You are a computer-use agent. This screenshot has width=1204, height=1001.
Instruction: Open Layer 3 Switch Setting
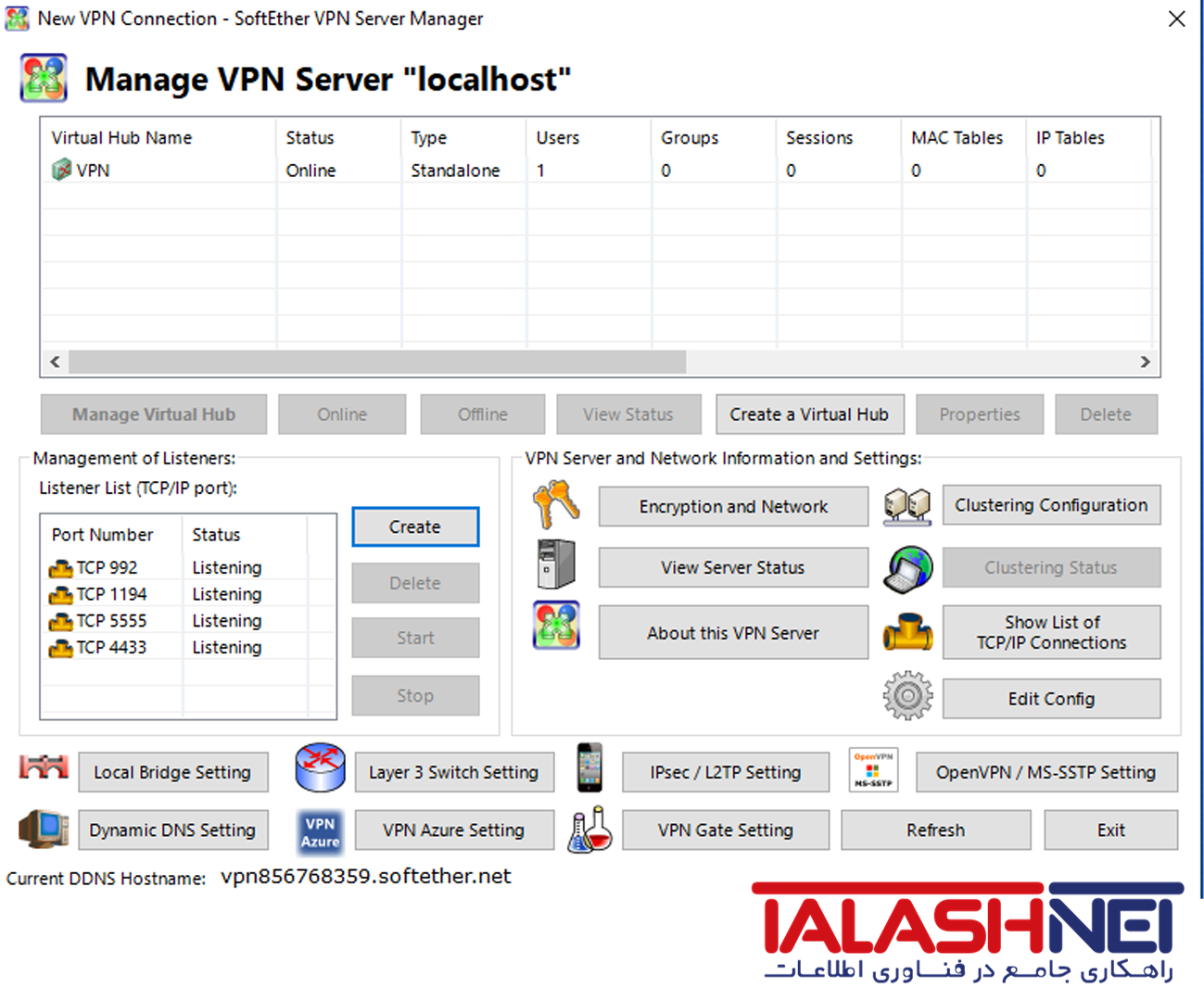coord(454,772)
